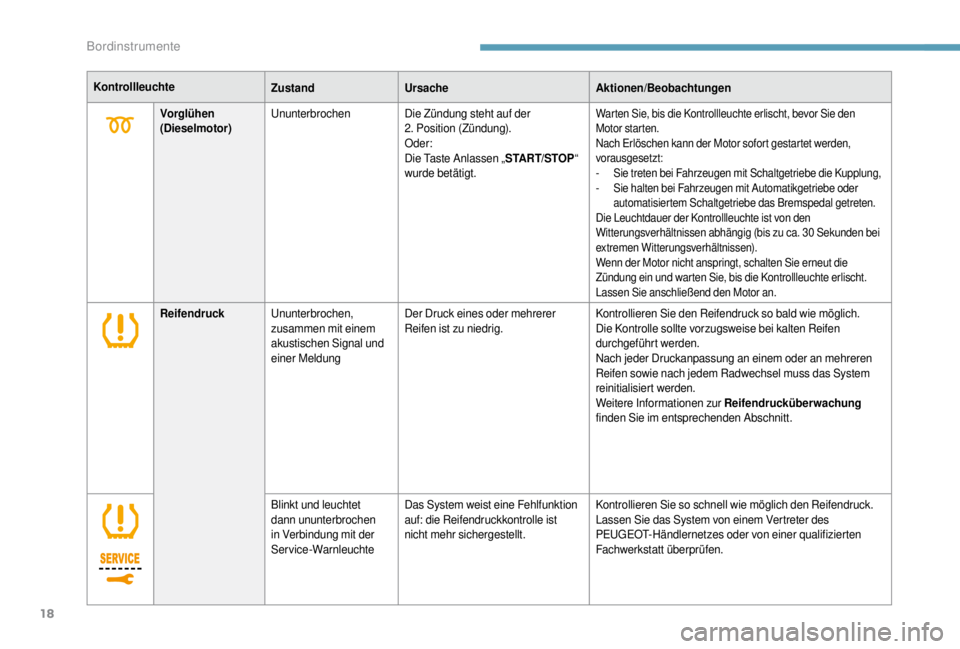Click the orange SERVICE text indicator
Image resolution: width=960 pixels, height=649 pixels.
click(x=120, y=558)
